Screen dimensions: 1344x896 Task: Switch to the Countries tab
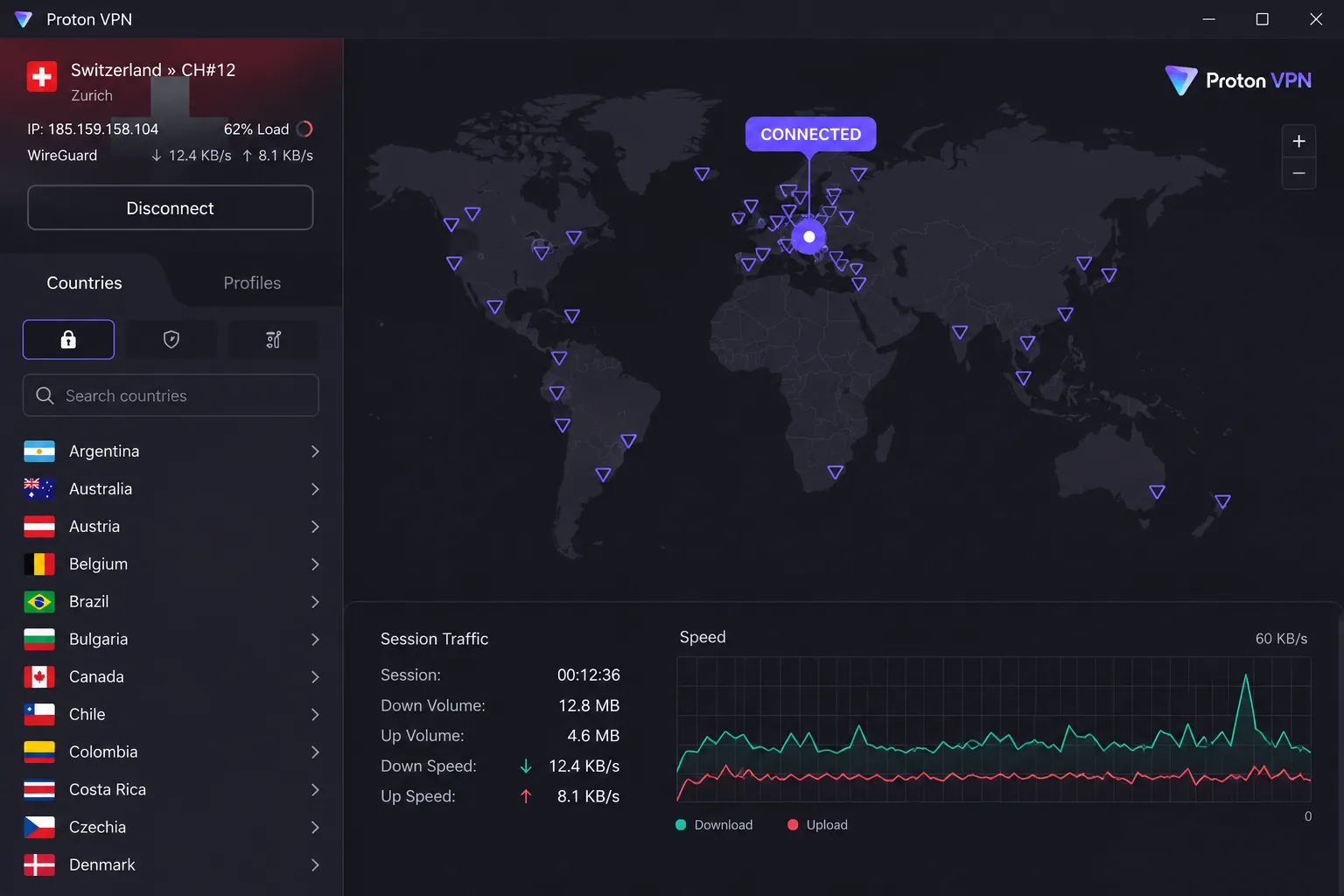tap(84, 283)
